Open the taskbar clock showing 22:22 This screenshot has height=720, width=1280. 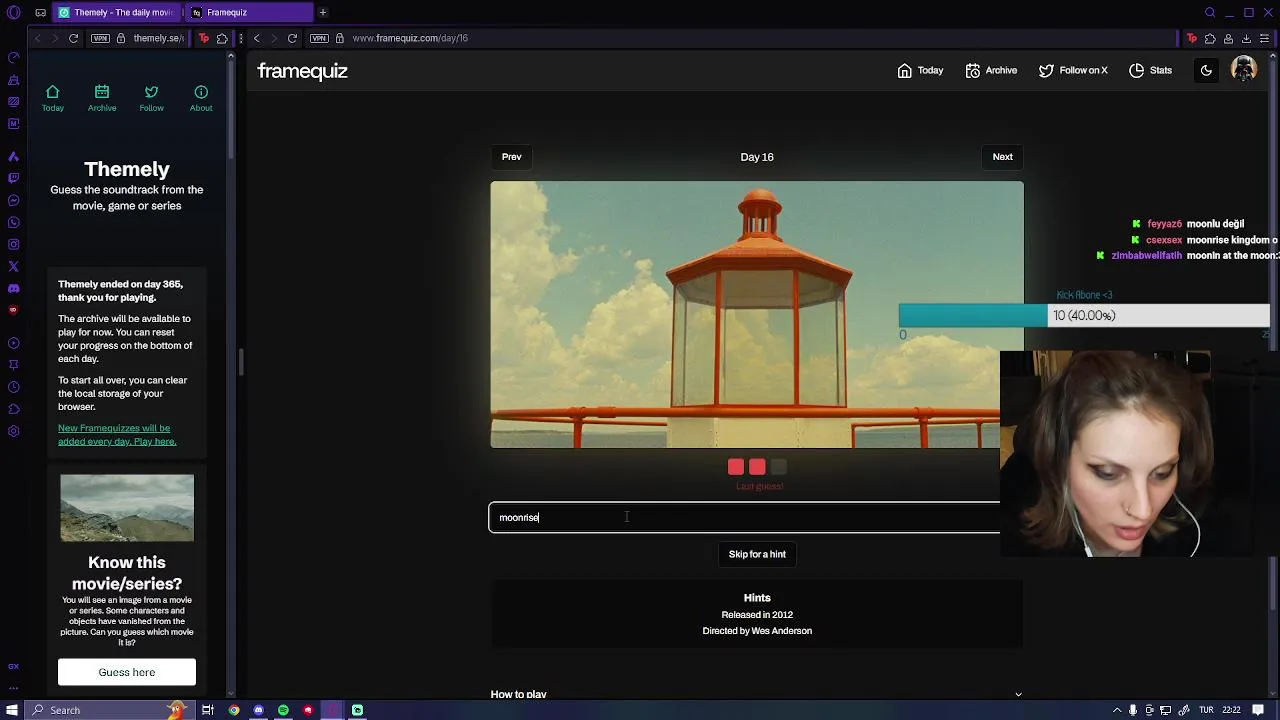1232,710
